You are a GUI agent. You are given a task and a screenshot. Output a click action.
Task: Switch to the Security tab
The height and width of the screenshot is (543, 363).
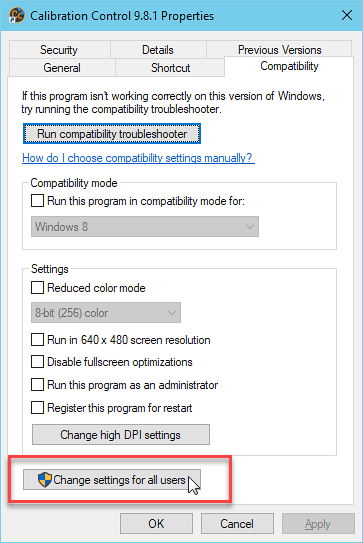(59, 50)
